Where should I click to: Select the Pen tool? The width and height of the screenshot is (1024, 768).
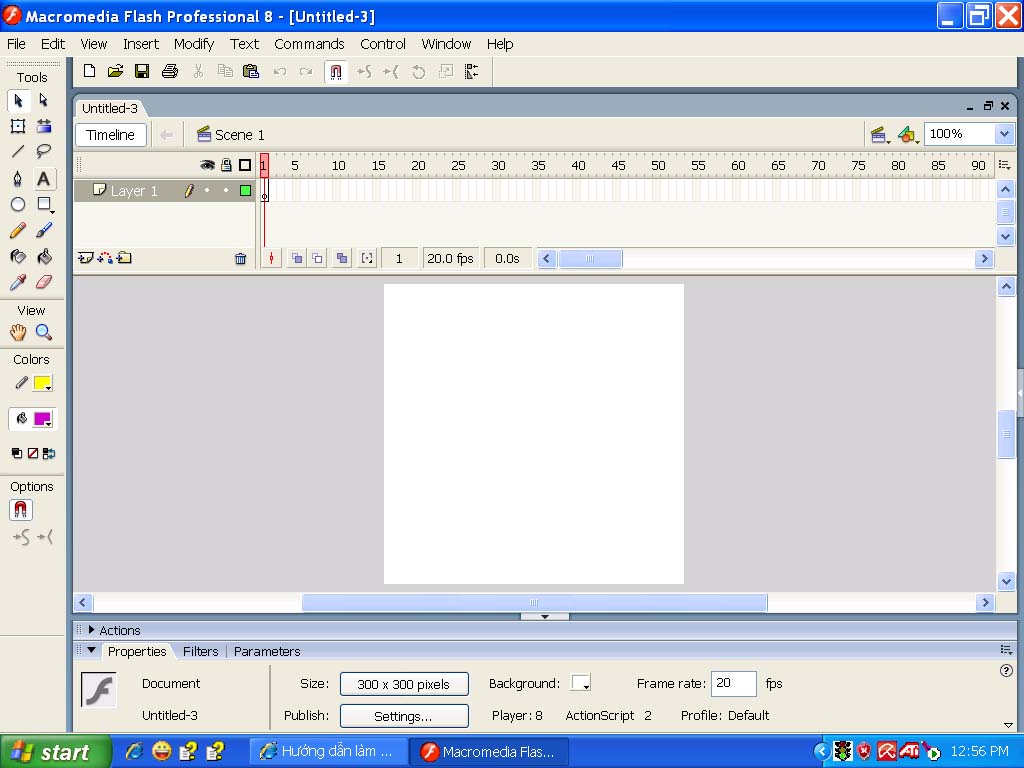click(x=18, y=178)
